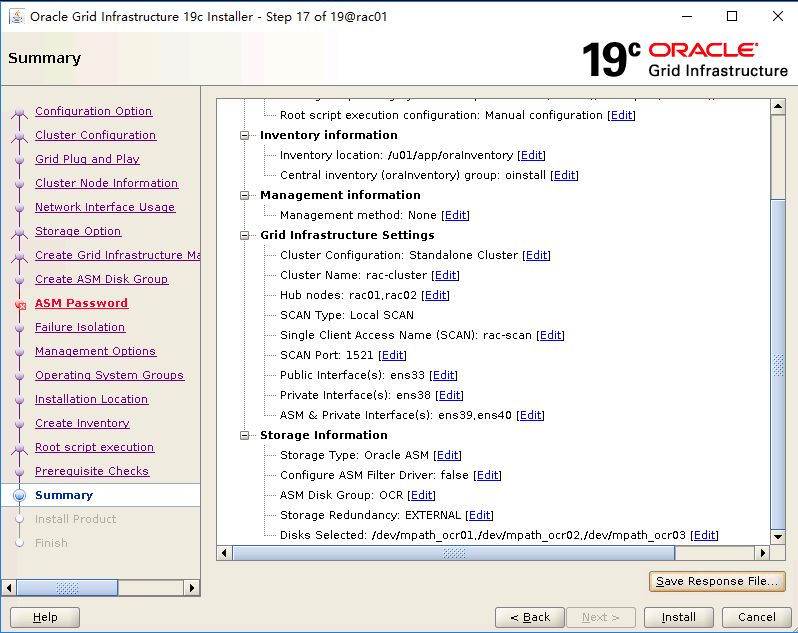Image resolution: width=798 pixels, height=633 pixels.
Task: Click Save Response File button
Action: pyautogui.click(x=717, y=581)
